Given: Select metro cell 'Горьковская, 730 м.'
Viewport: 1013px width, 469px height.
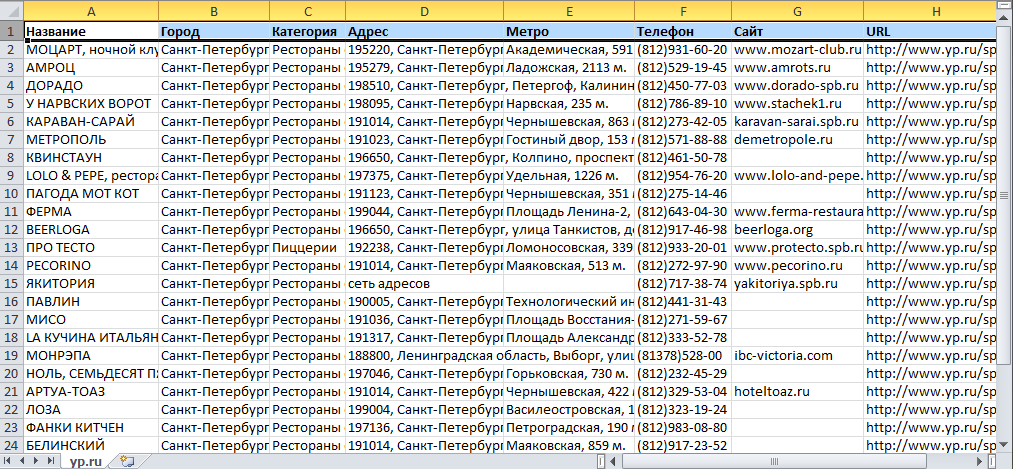Looking at the screenshot, I should point(569,374).
